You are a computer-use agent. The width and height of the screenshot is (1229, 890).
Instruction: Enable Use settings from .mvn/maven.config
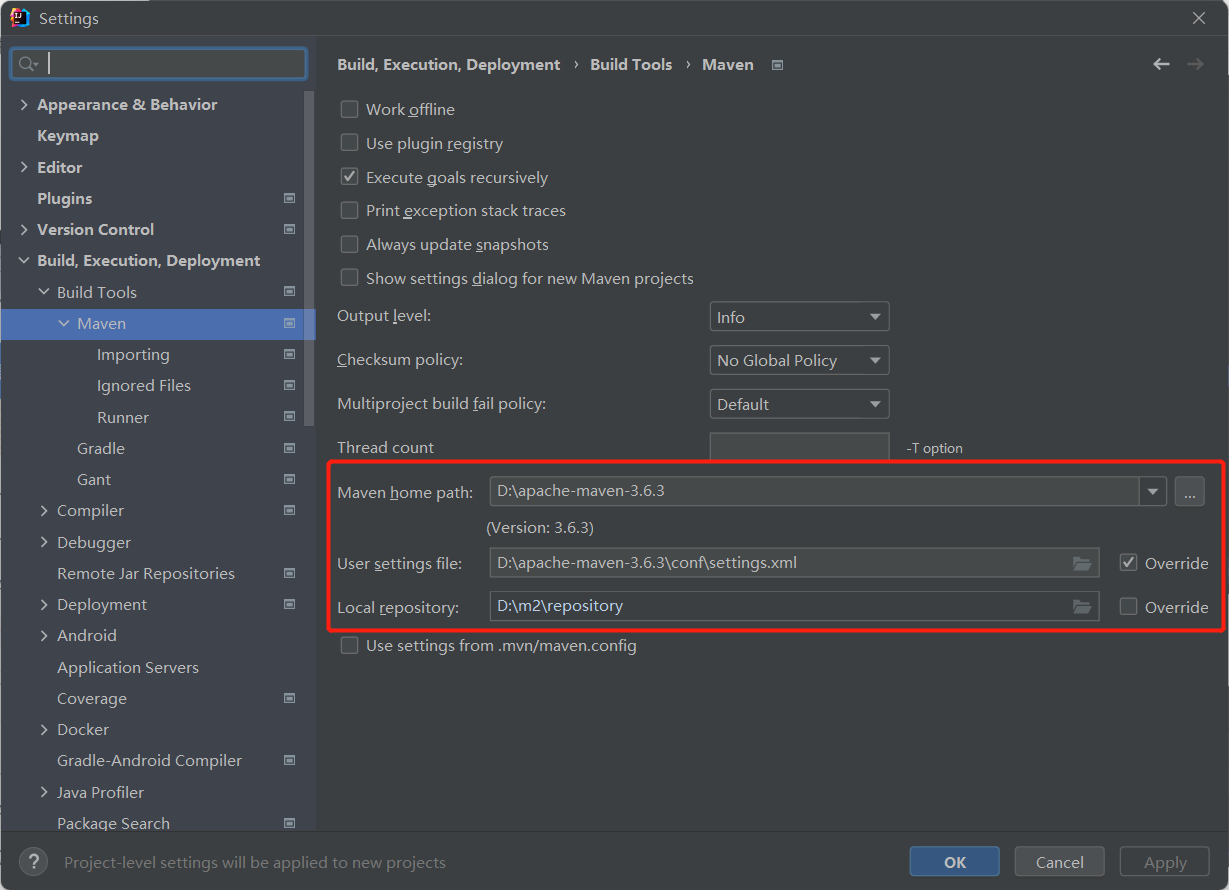coord(349,645)
